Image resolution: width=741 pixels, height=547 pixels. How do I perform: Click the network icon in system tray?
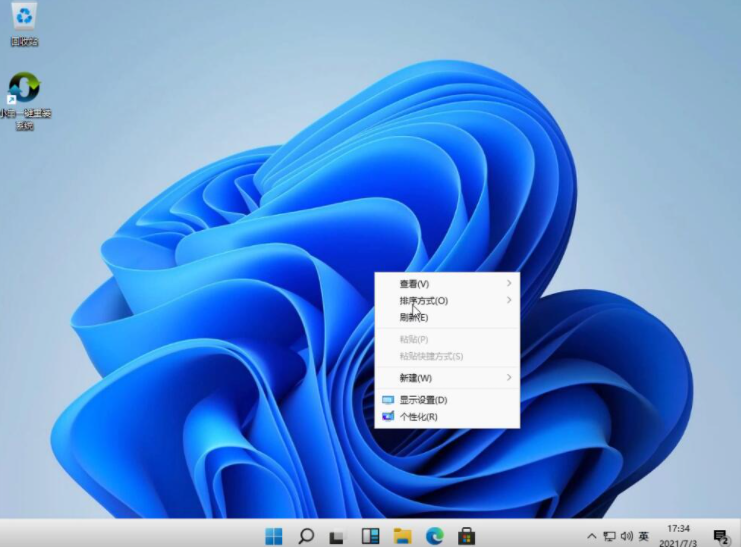[x=609, y=537]
